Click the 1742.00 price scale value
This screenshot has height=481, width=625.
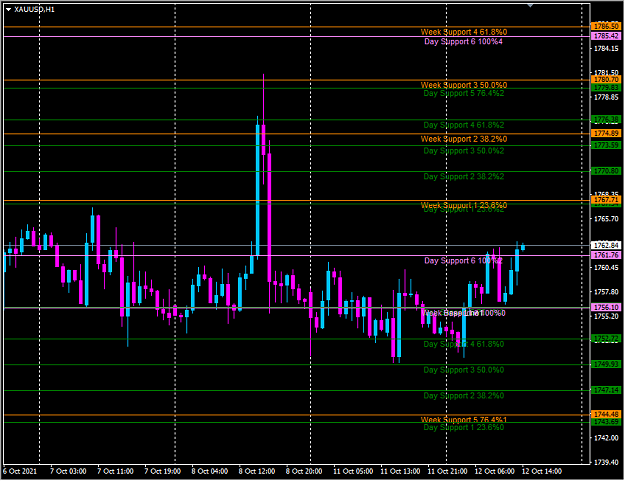pos(606,438)
